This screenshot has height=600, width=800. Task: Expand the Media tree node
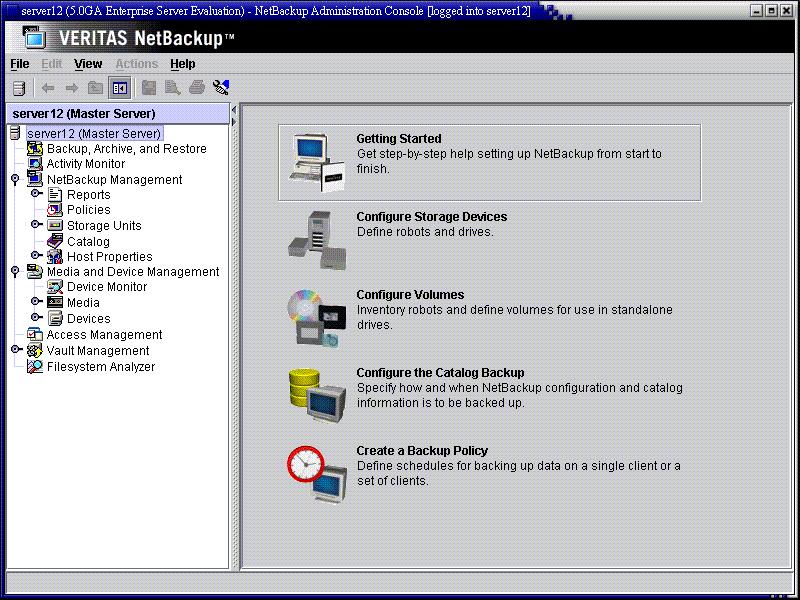[36, 302]
